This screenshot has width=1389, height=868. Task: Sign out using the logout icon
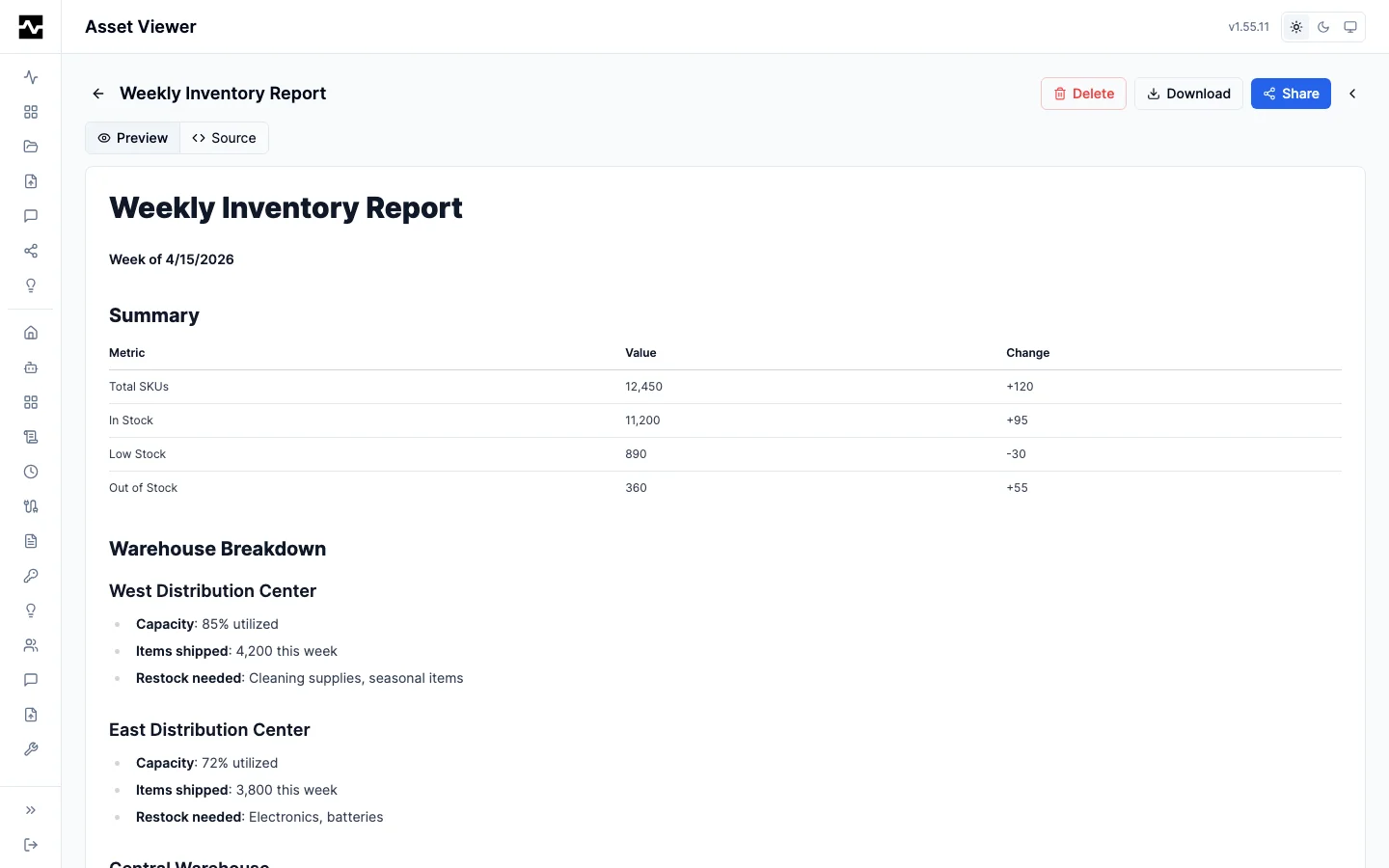(x=31, y=845)
